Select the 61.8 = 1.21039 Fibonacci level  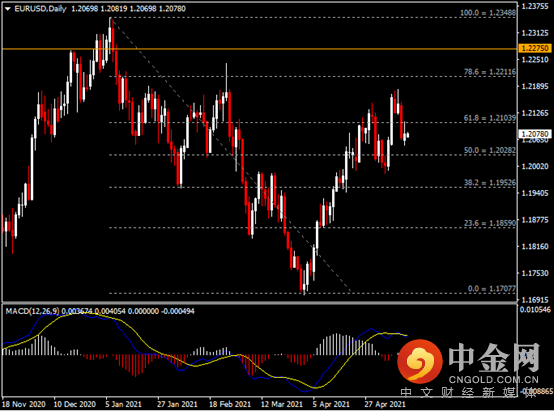coord(490,118)
